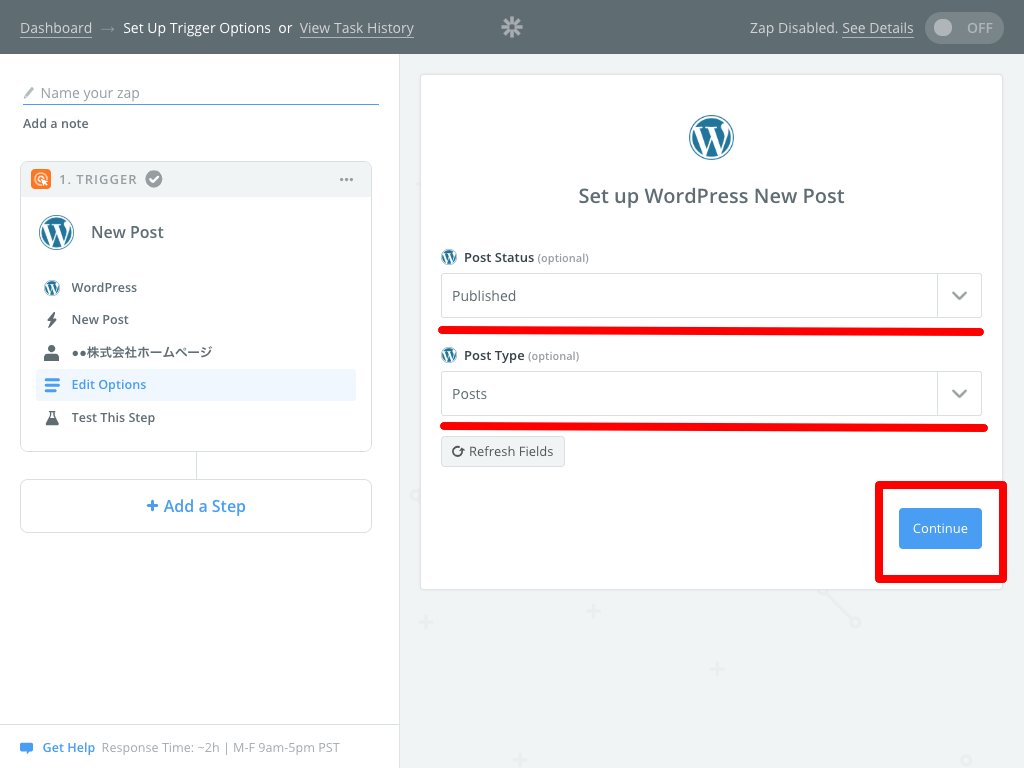Screen dimensions: 1024x768
Task: Click the flask Test This Step icon
Action: (52, 418)
